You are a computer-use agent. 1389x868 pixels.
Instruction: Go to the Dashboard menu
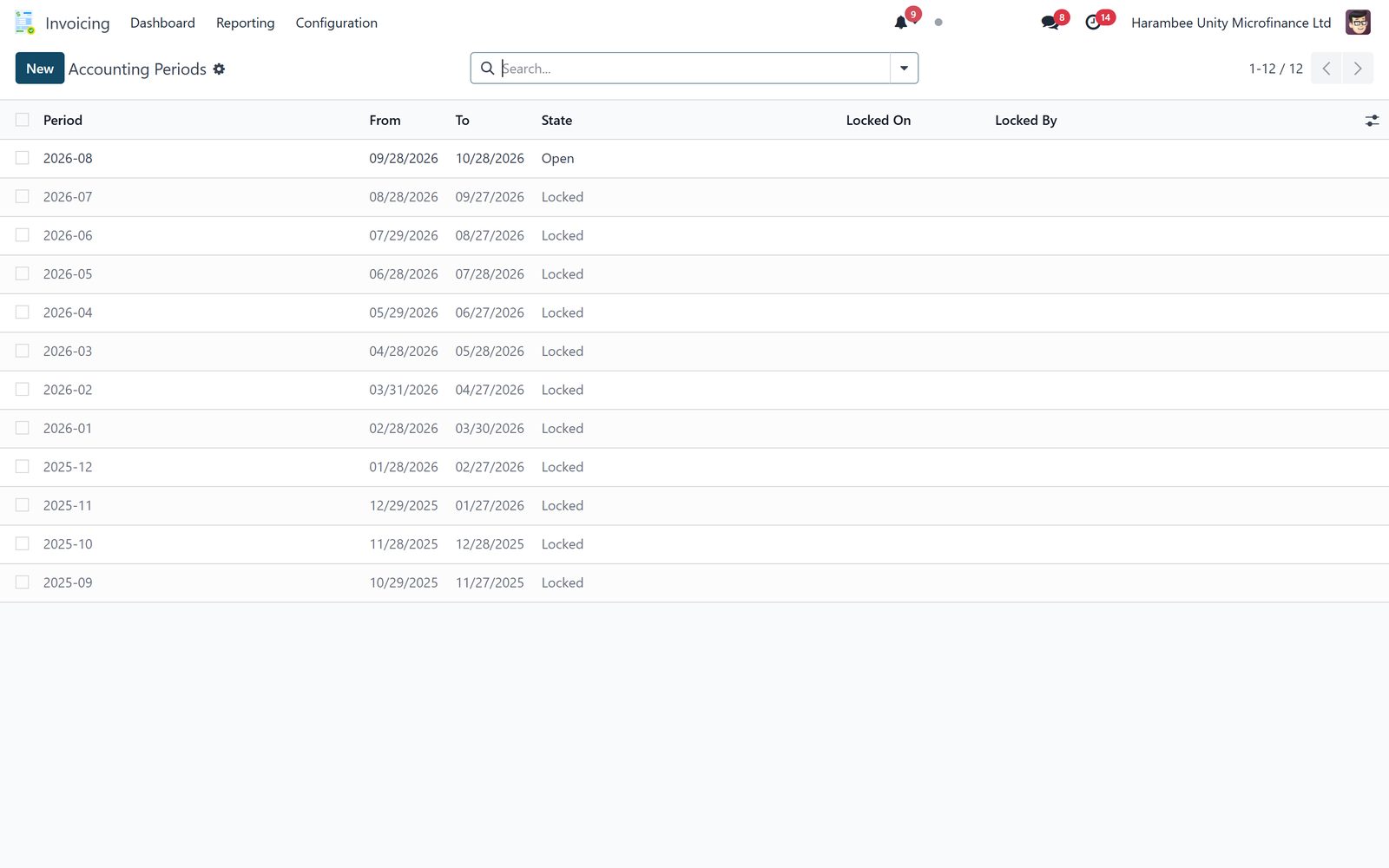(162, 23)
